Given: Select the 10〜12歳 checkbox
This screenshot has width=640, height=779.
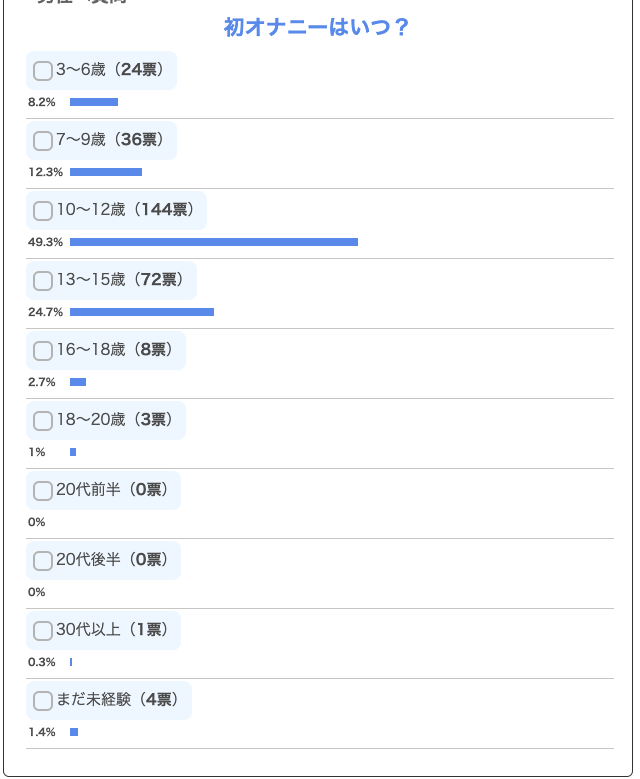Looking at the screenshot, I should [x=43, y=211].
